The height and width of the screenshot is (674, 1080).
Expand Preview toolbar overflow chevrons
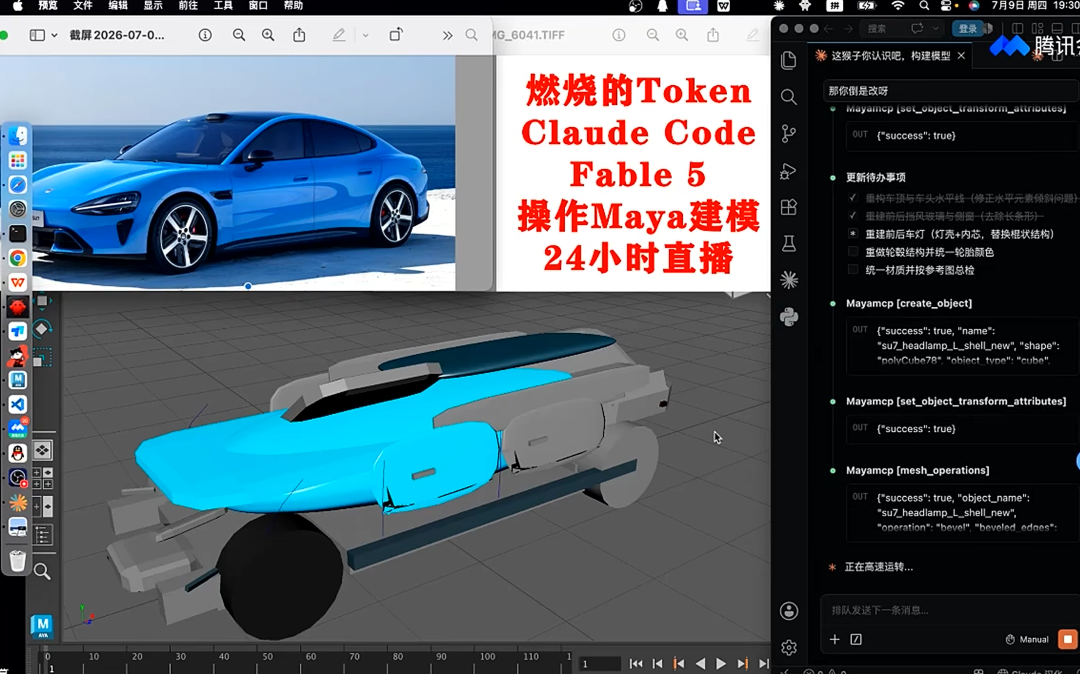[x=448, y=35]
